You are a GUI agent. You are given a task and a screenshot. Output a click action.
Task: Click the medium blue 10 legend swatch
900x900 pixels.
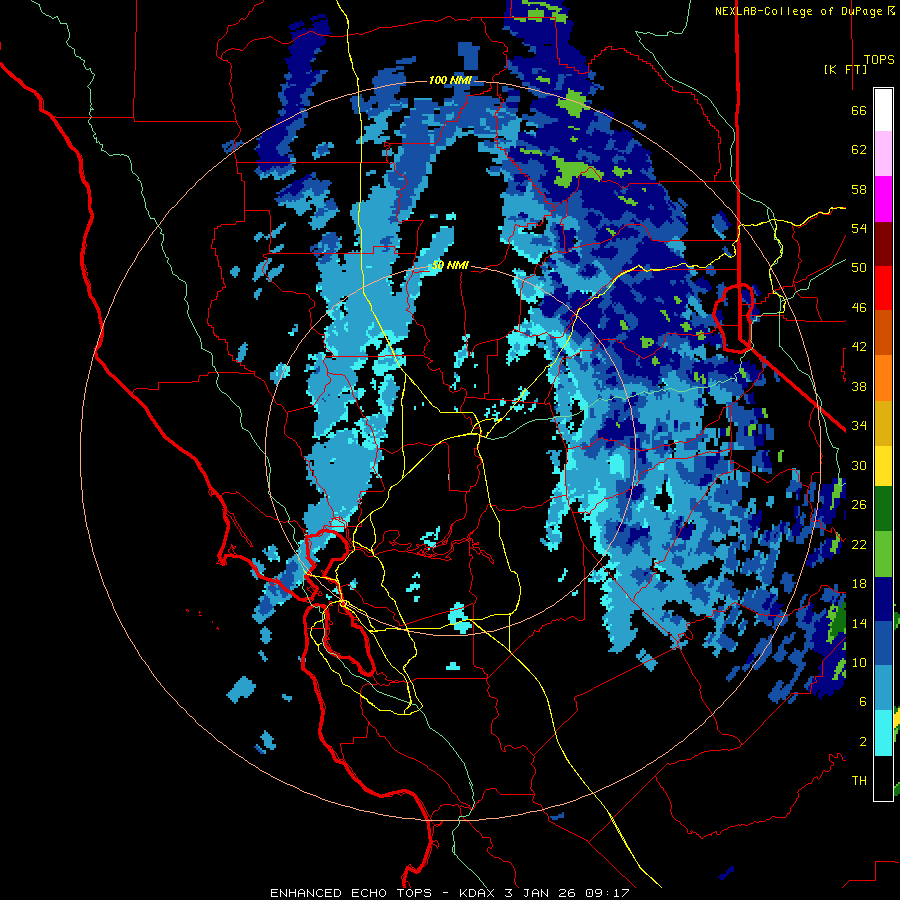[x=883, y=643]
